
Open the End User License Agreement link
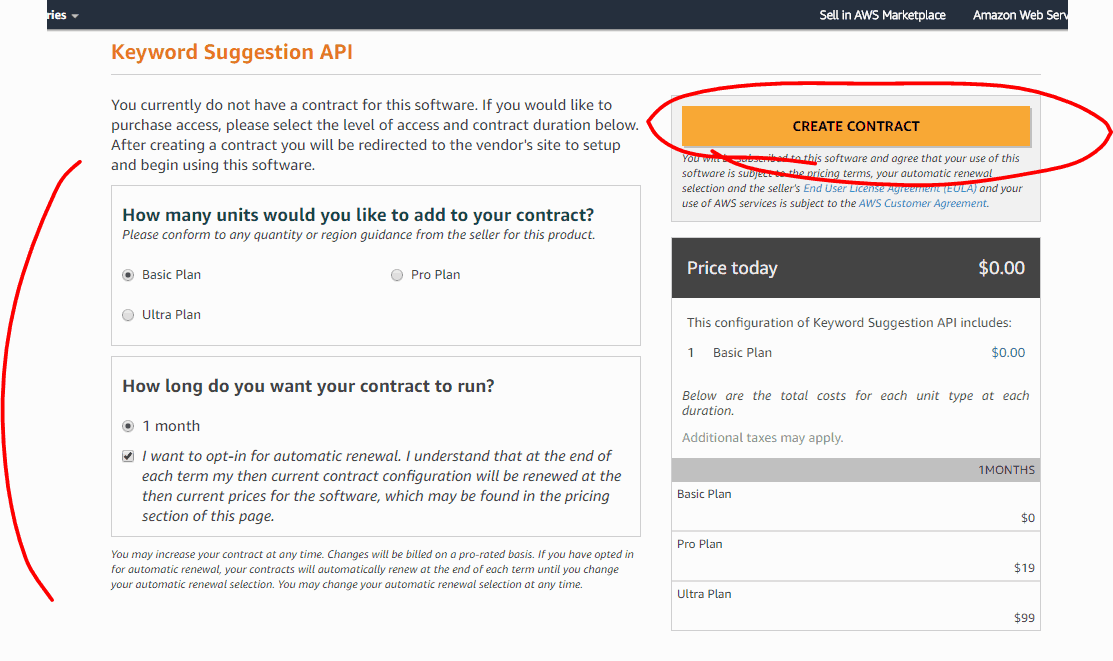click(x=889, y=188)
